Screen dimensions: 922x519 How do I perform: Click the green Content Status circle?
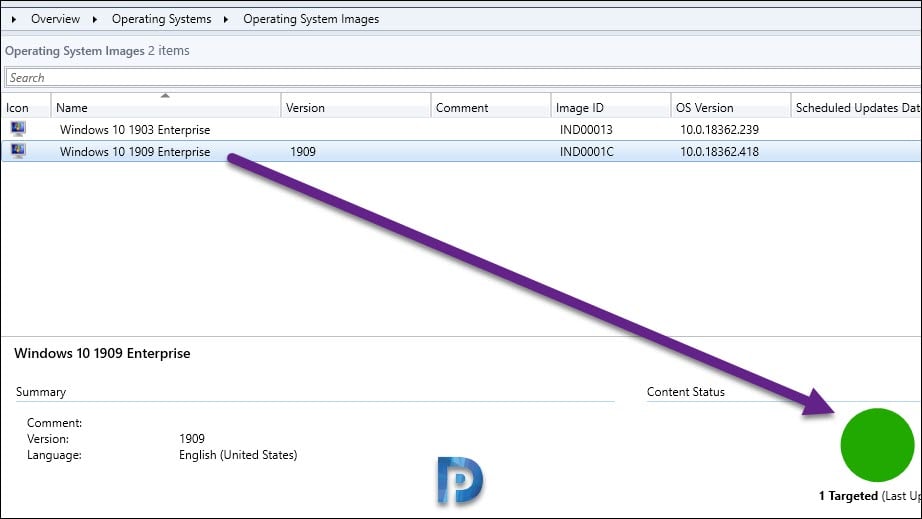tap(877, 445)
